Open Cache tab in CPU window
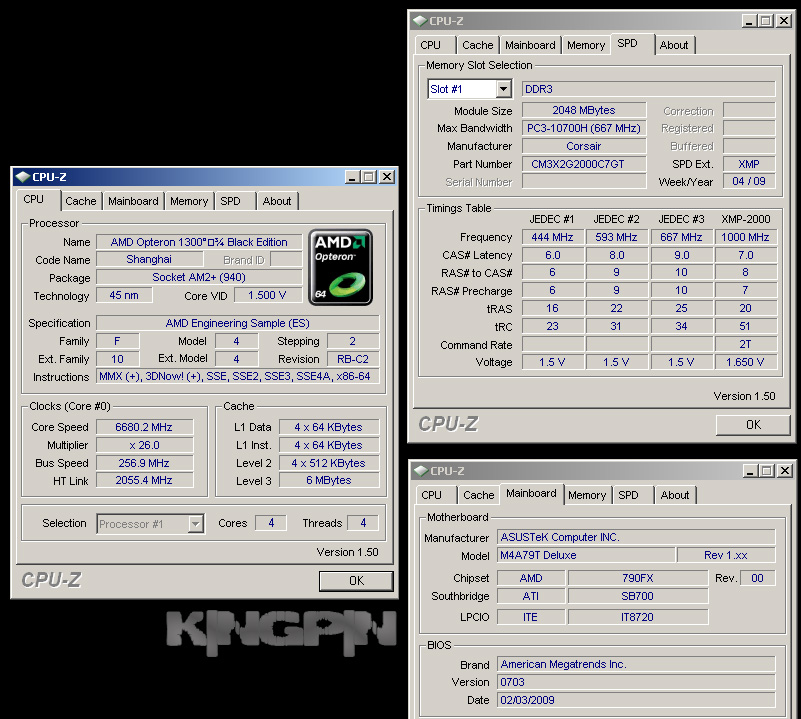Screen dimensions: 801x719 (x=81, y=201)
